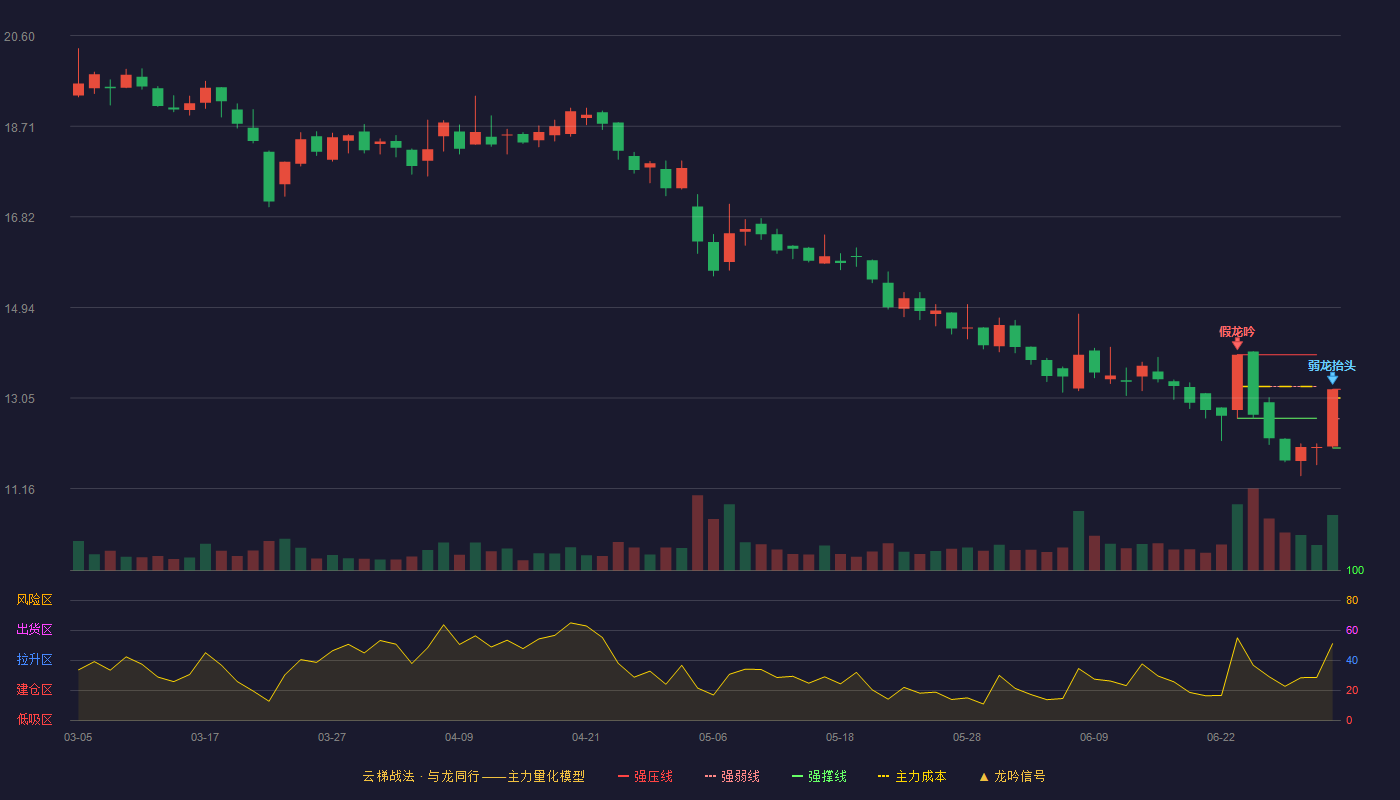This screenshot has height=800, width=1400.
Task: Click the 20.60 price axis label
Action: 19,37
